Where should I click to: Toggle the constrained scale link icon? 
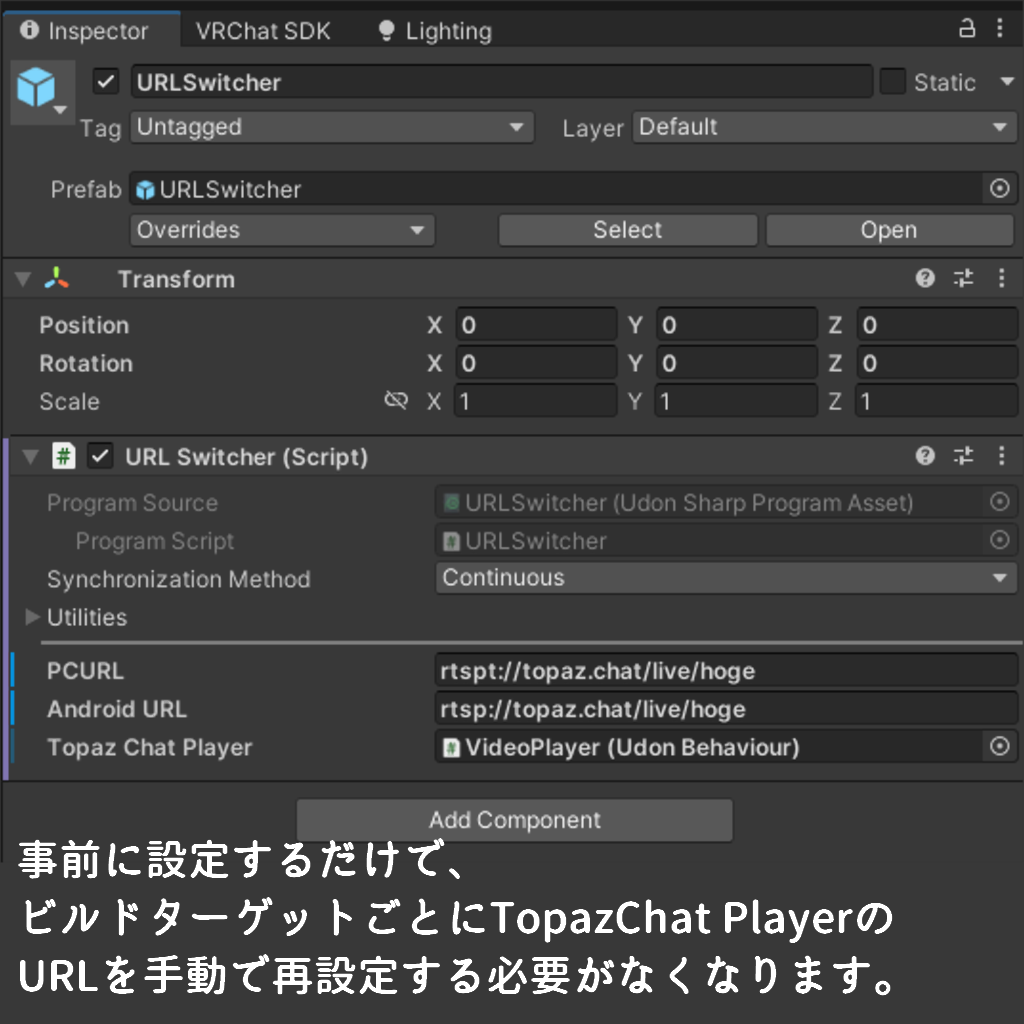396,400
